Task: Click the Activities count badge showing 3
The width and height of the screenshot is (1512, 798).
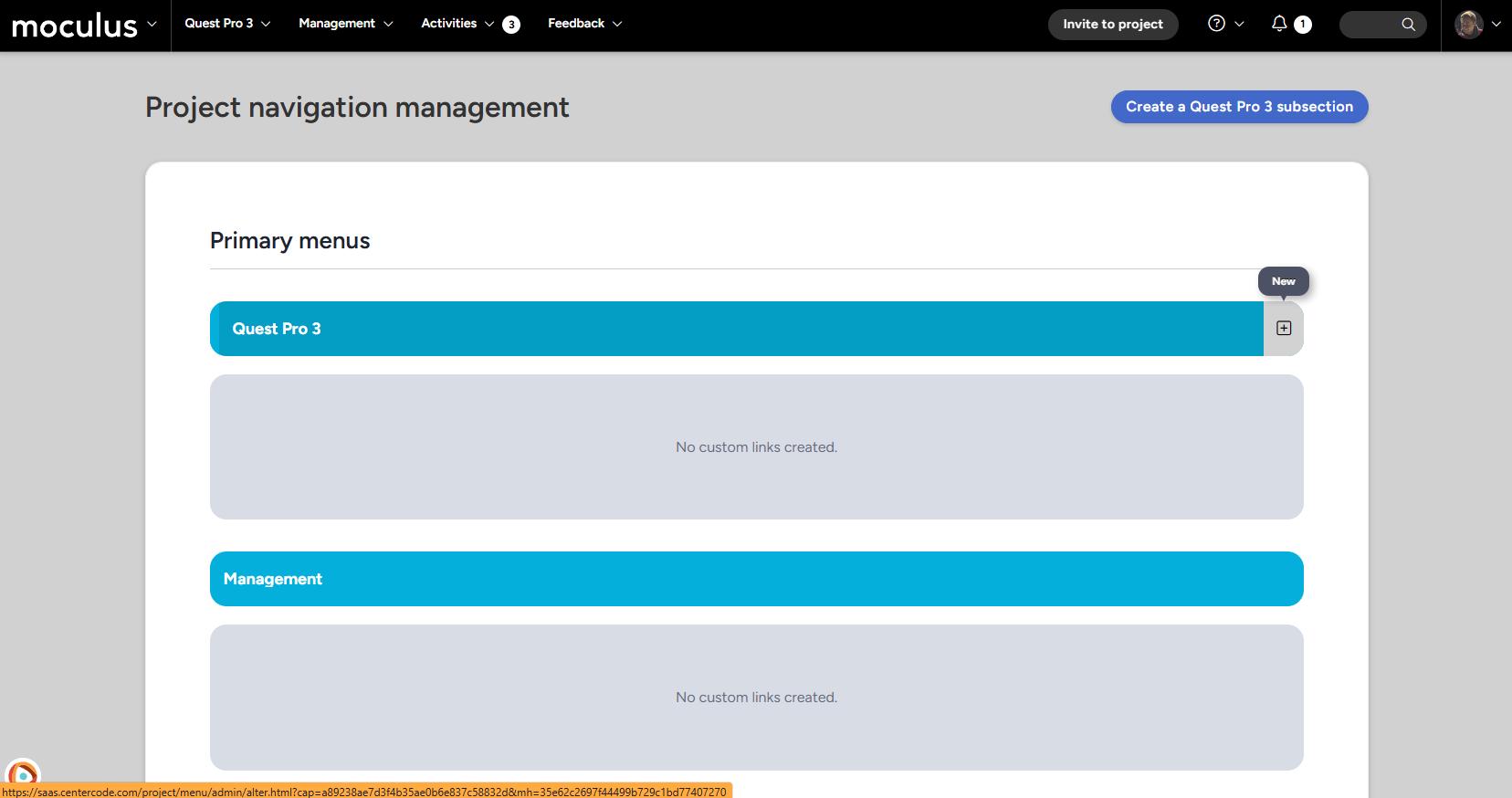Action: [x=511, y=25]
